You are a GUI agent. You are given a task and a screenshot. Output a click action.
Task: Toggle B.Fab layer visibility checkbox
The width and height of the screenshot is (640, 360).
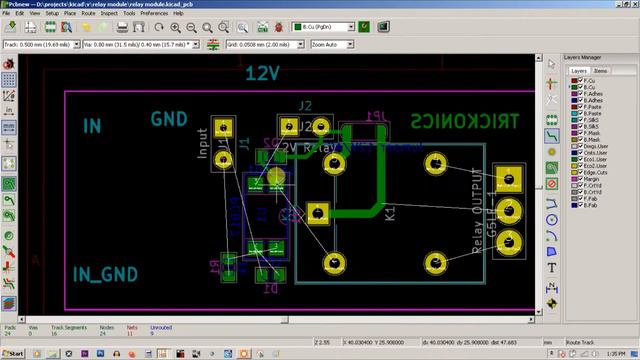pos(580,205)
